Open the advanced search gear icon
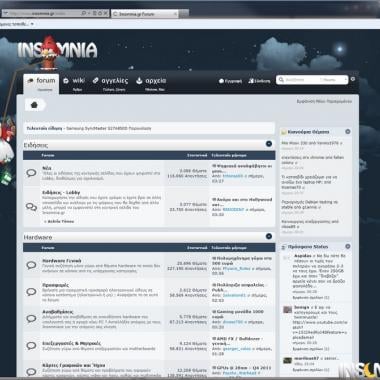The height and width of the screenshot is (380, 380). pos(353,79)
